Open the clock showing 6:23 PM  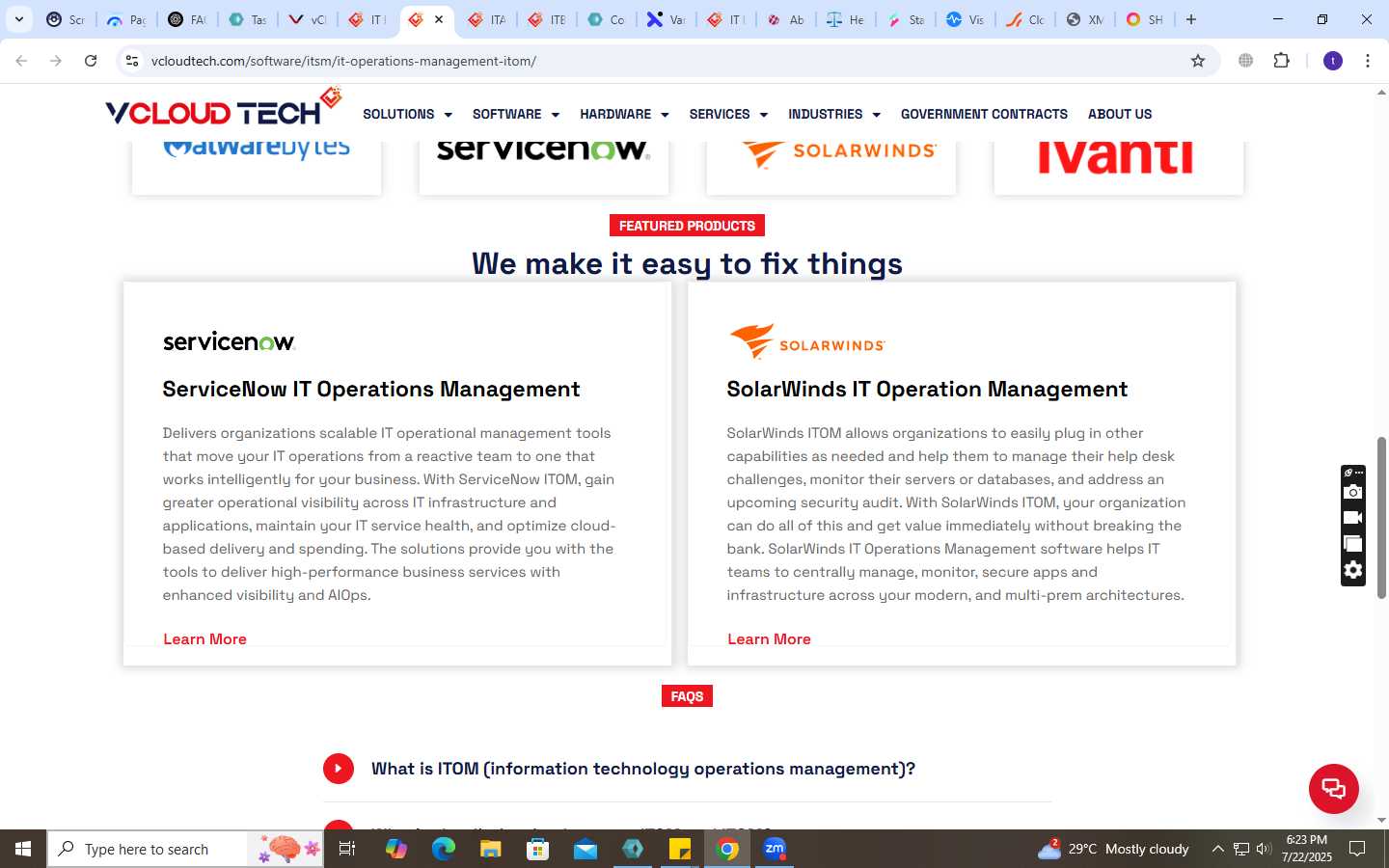[1307, 849]
